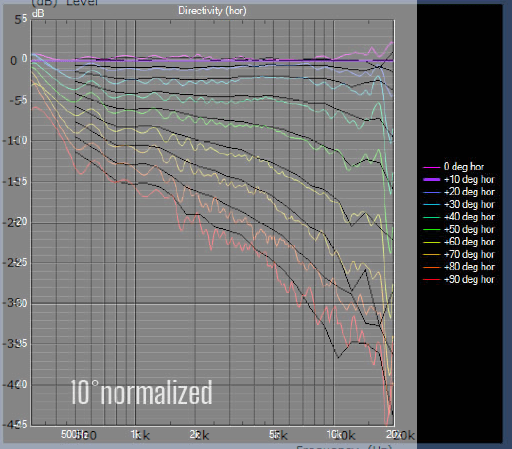Click the Directivity (hor) chart title
Screen dimensions: 512x449
pos(212,11)
